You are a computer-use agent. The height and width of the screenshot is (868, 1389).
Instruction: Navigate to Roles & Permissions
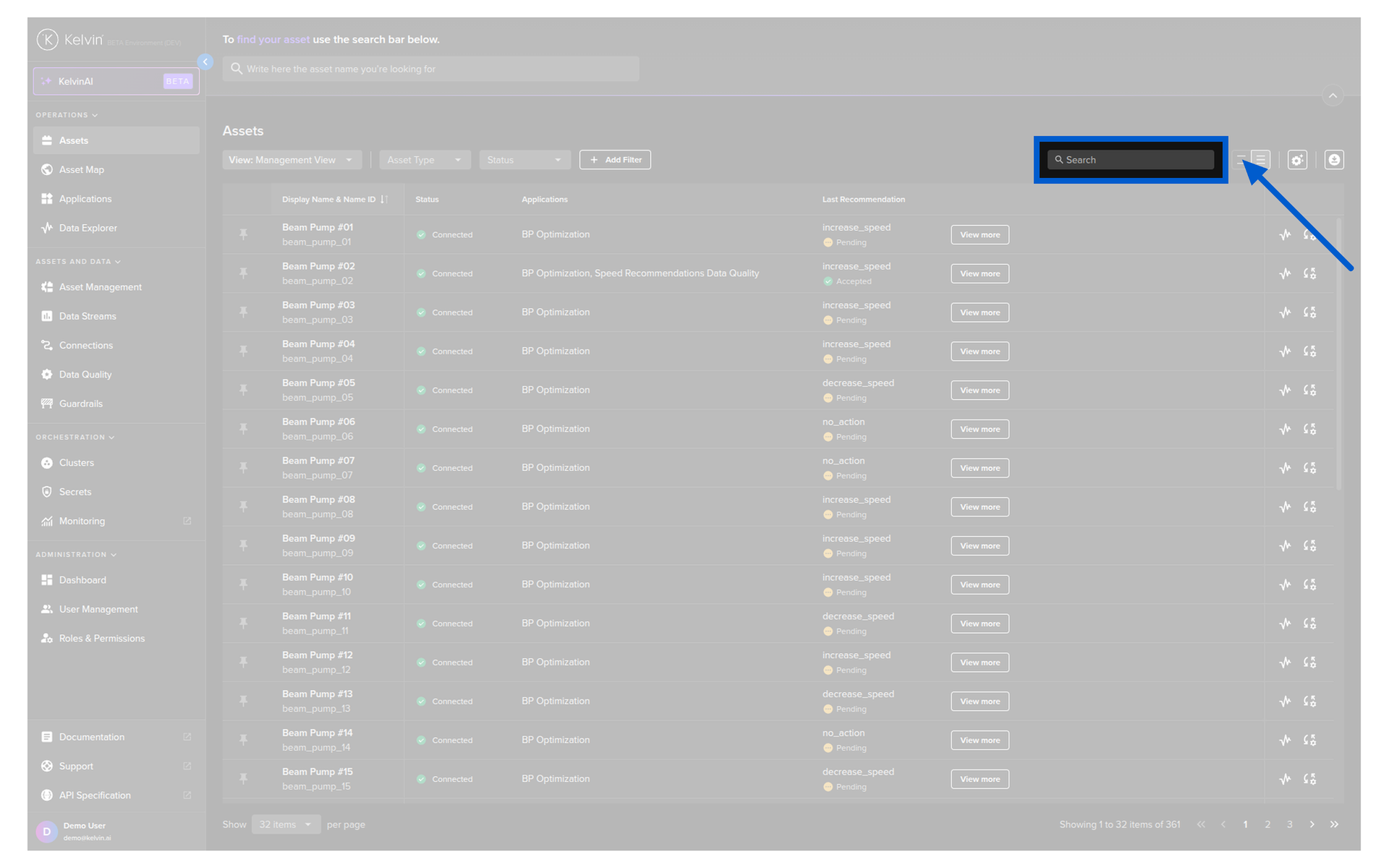pyautogui.click(x=101, y=638)
